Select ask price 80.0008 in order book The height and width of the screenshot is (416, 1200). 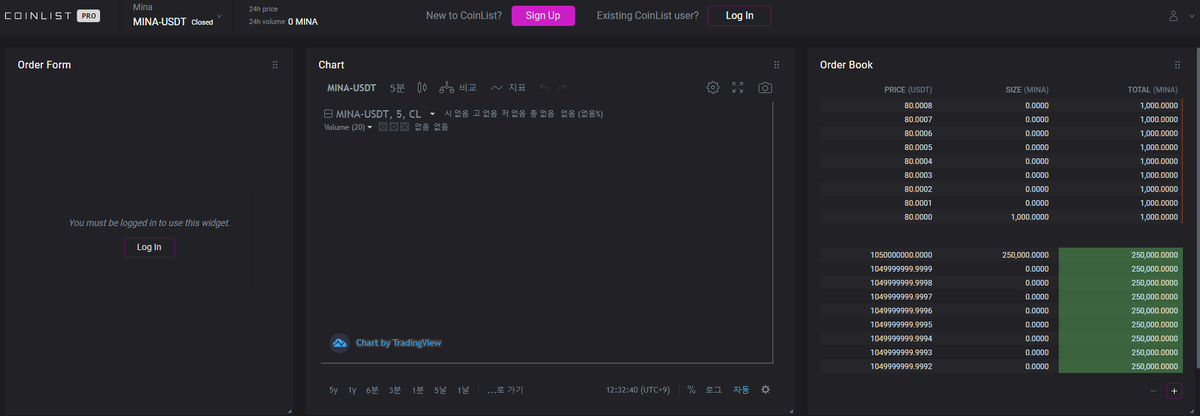point(918,105)
